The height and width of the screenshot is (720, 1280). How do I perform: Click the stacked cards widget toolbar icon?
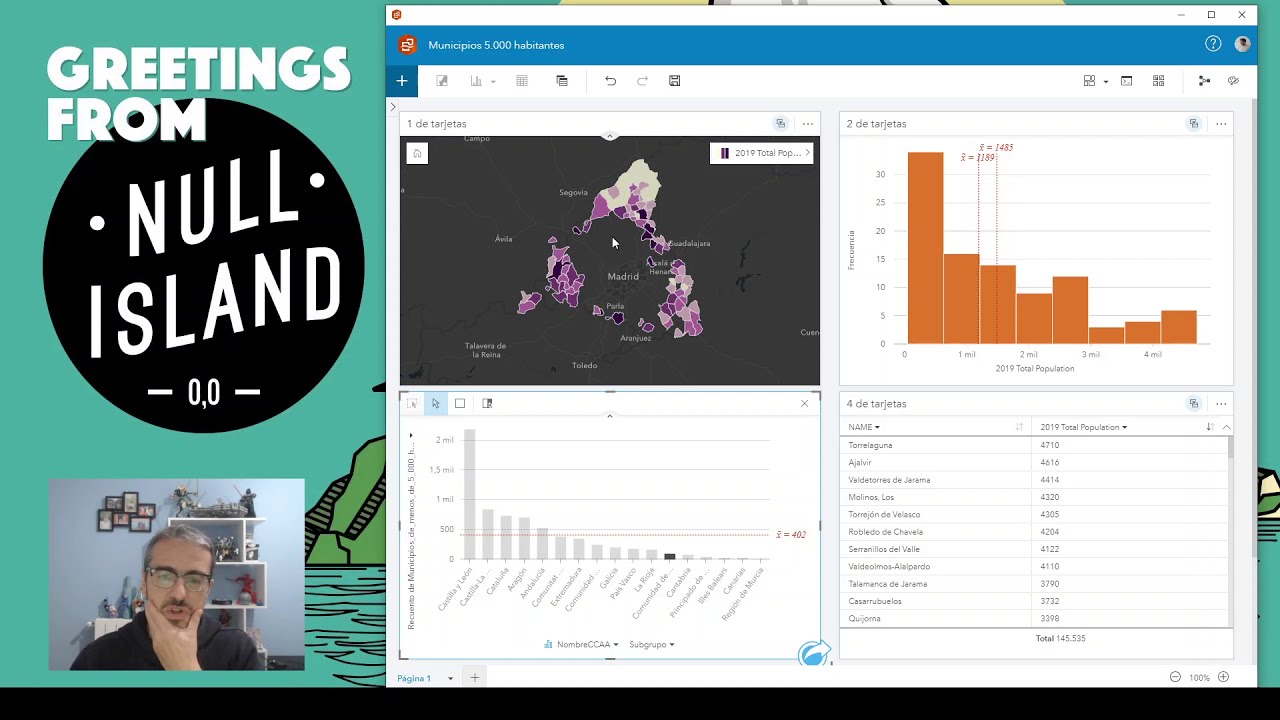[x=562, y=81]
